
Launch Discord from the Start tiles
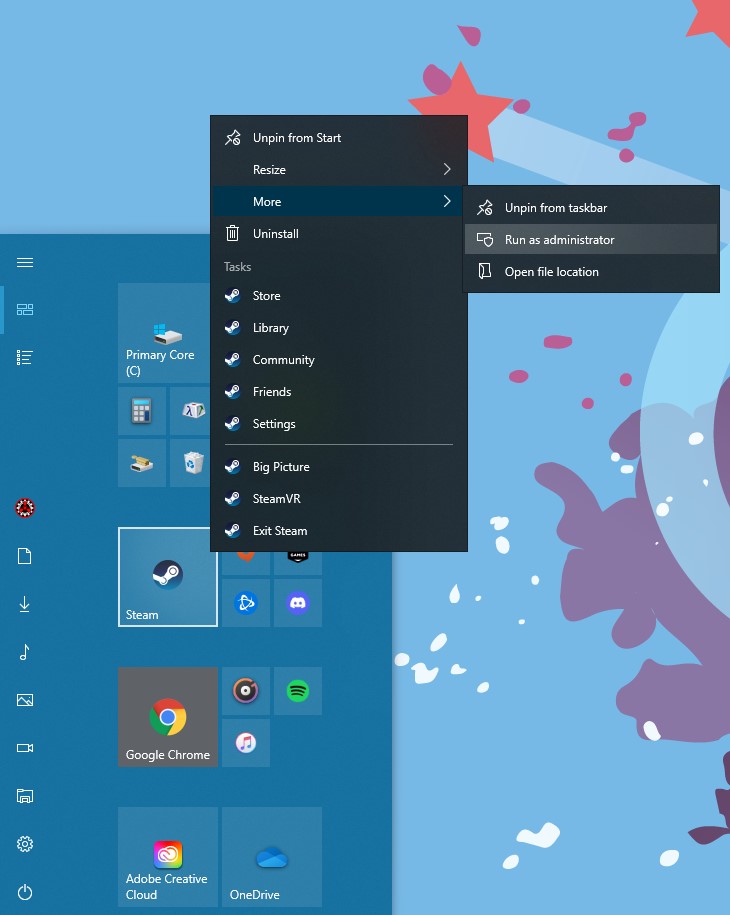tap(298, 603)
